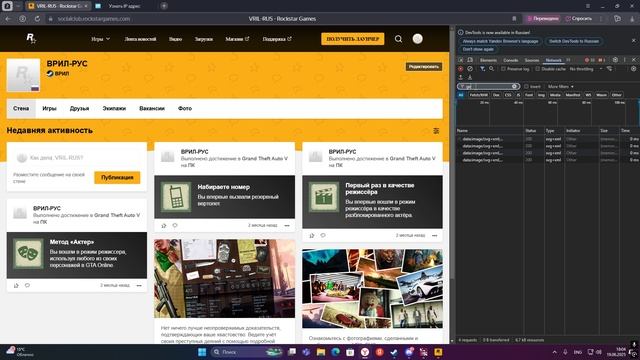Enable the Disable cache checkbox
Image resolution: width=640 pixels, height=360 pixels.
pos(538,69)
